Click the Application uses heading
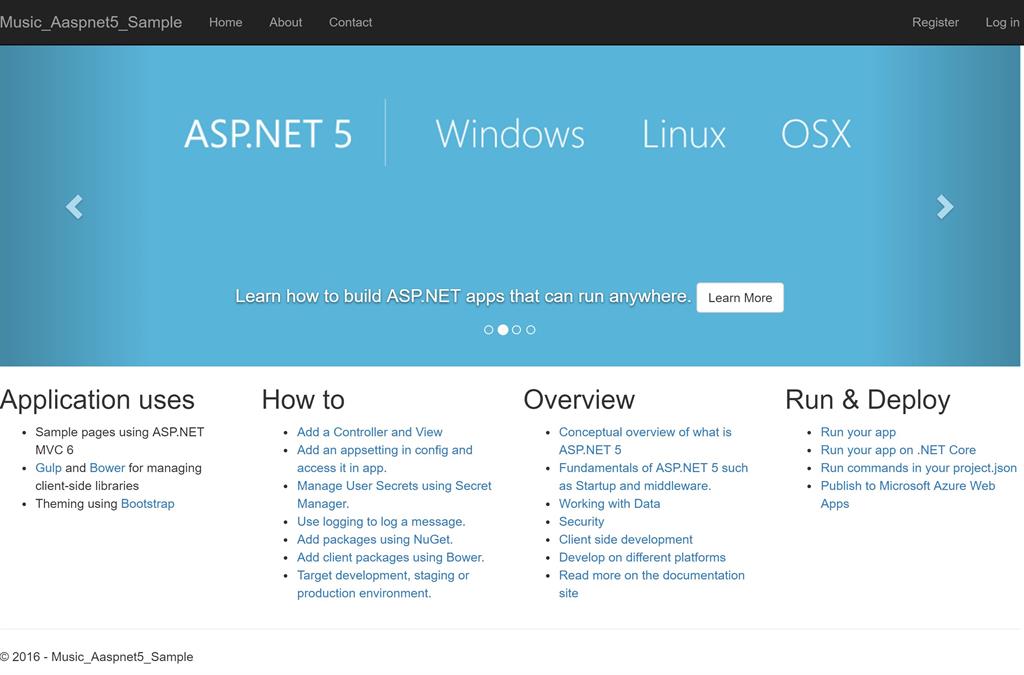The height and width of the screenshot is (675, 1024). [x=97, y=400]
